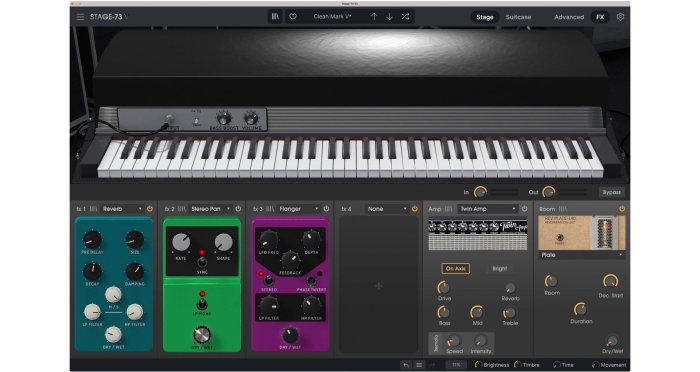Expand the fx 3 Flanger dropdown
This screenshot has height=372, width=700.
point(299,209)
